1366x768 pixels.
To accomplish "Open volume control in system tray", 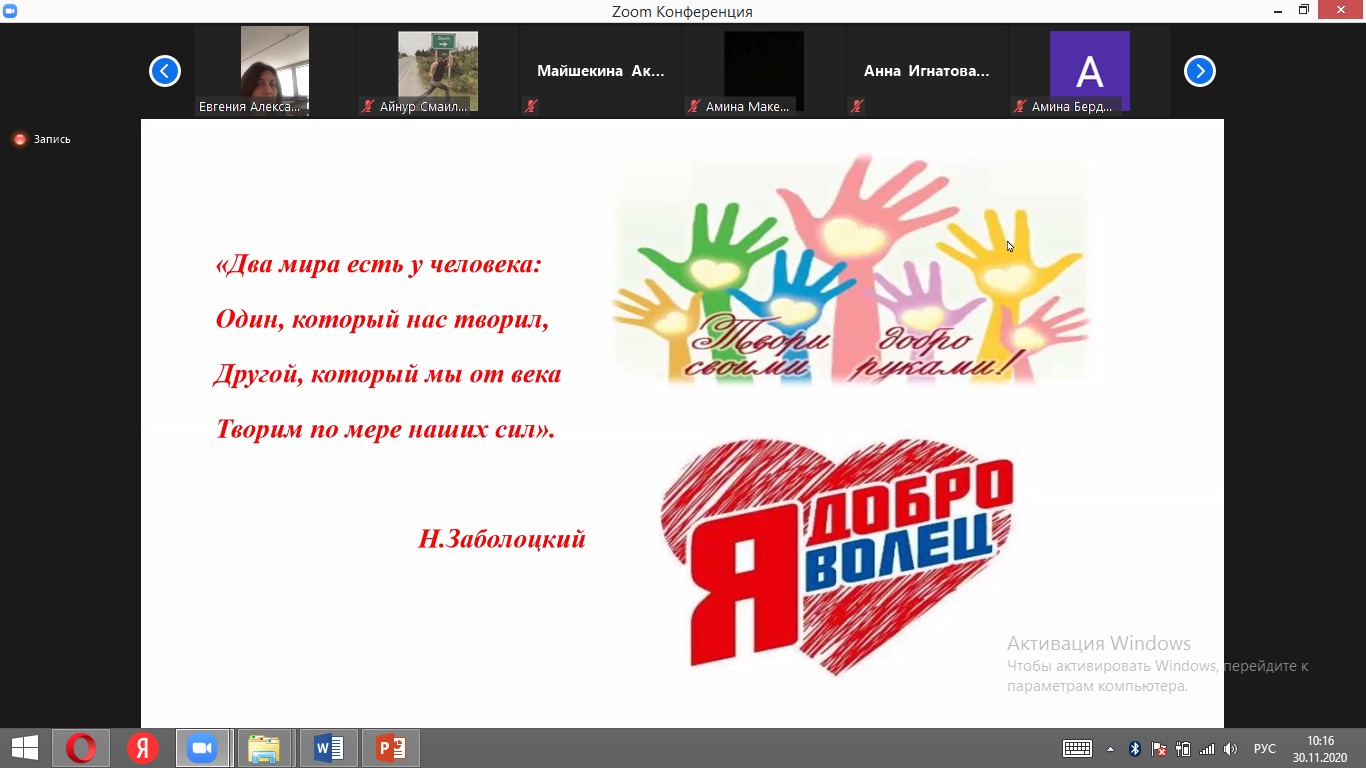I will (1230, 749).
